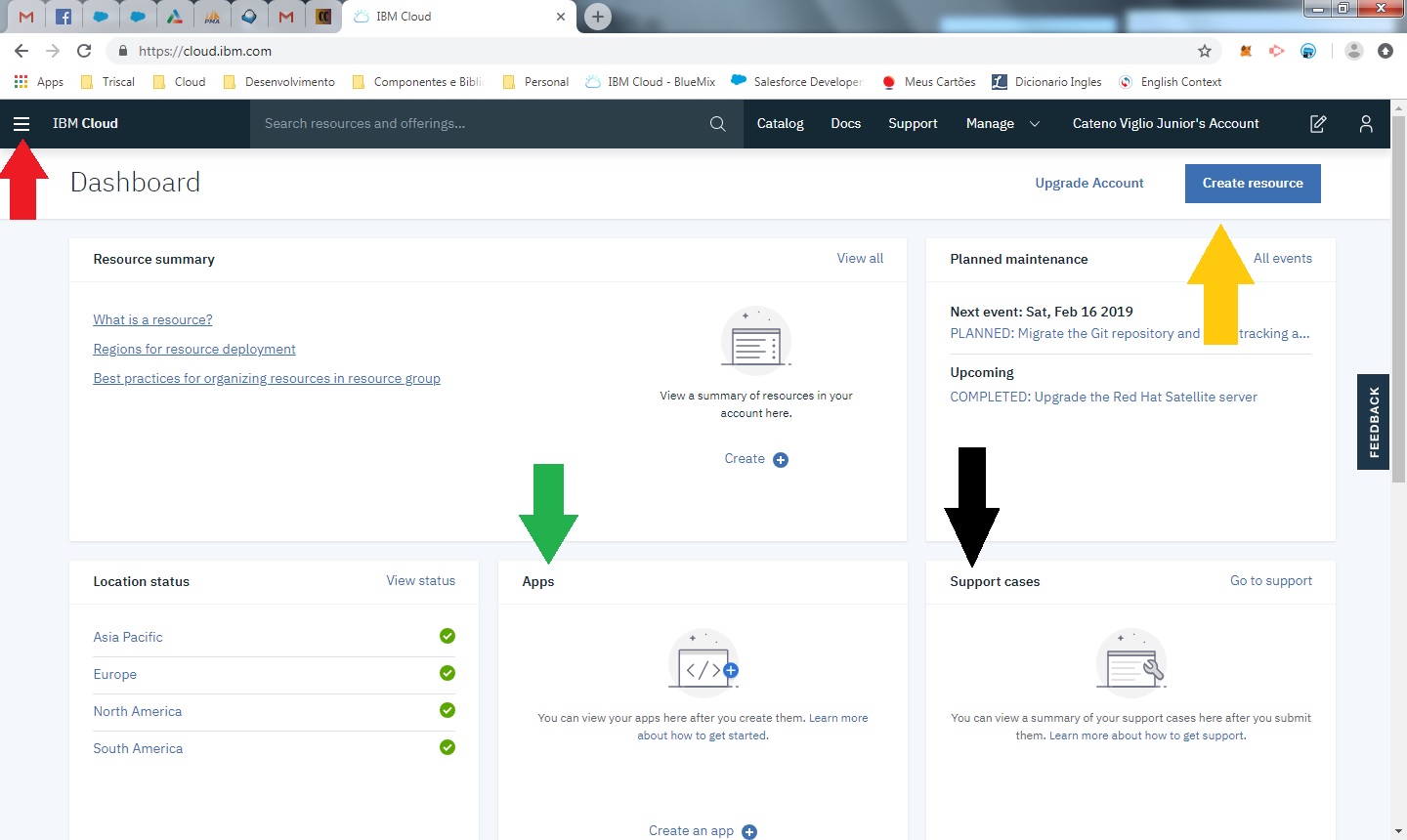Expand the Manage dropdown menu
The image size is (1407, 840).
[1002, 124]
